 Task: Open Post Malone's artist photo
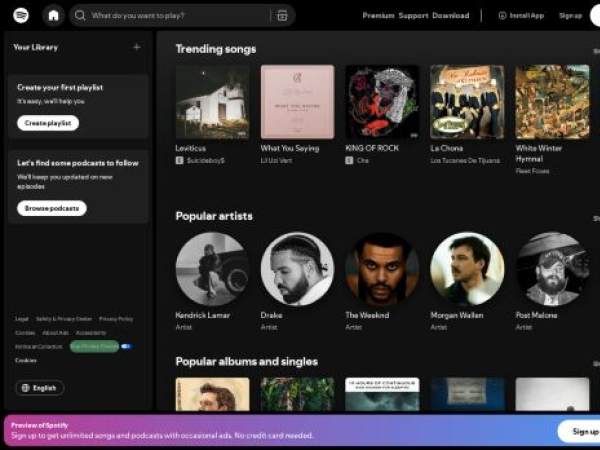point(552,269)
